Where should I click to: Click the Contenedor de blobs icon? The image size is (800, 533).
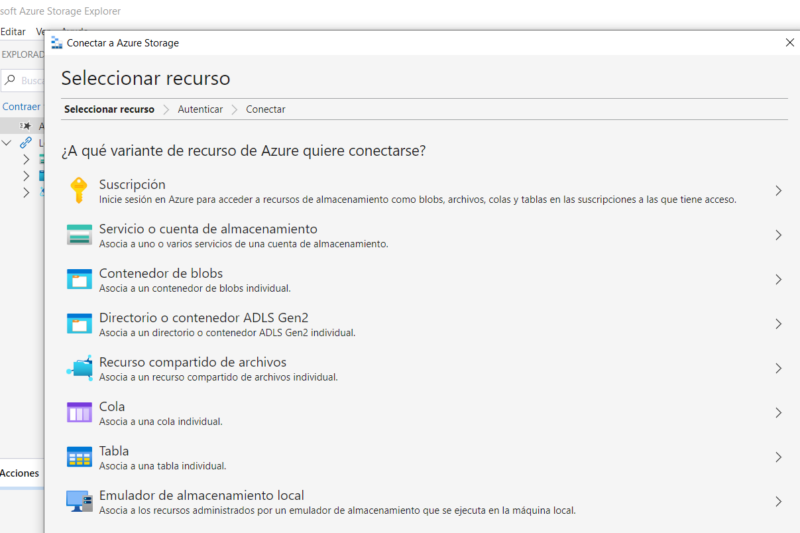pyautogui.click(x=79, y=279)
